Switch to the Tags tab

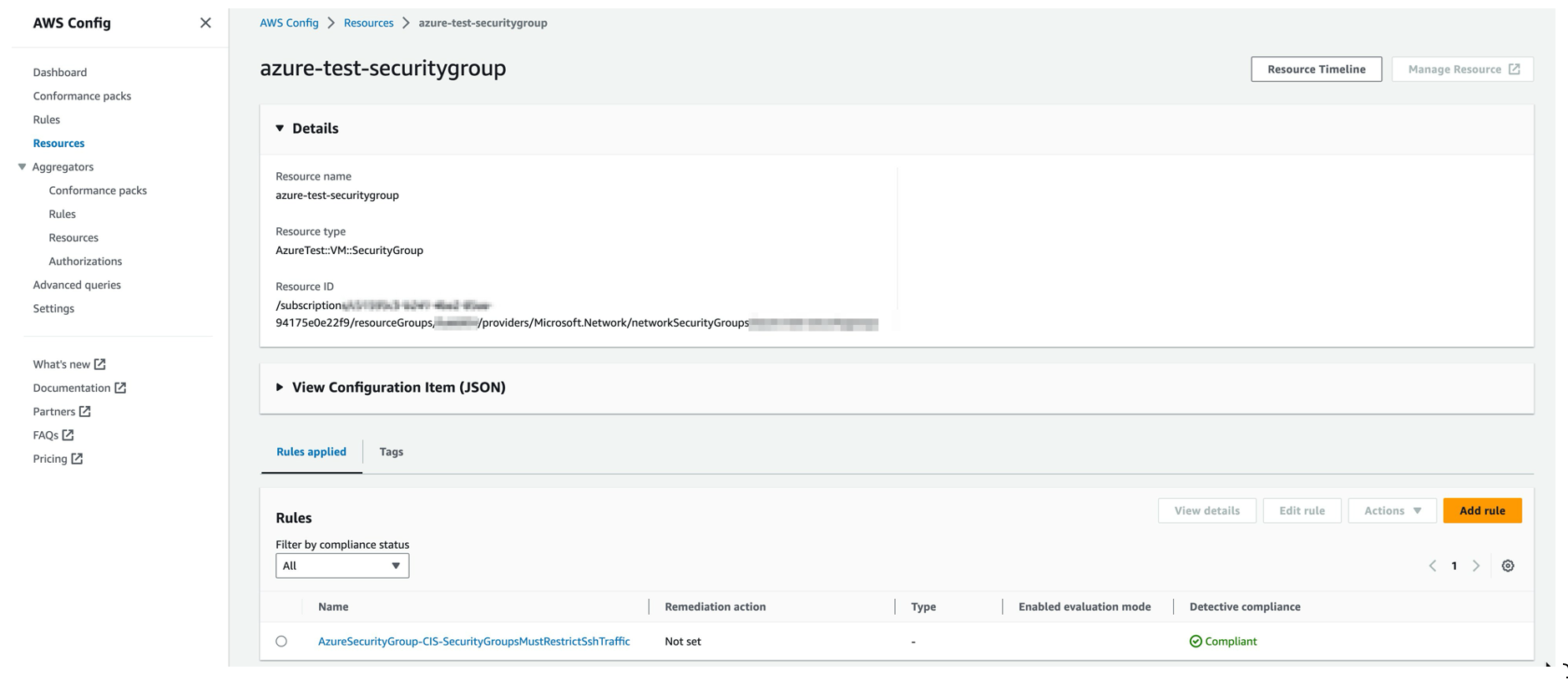(x=392, y=451)
